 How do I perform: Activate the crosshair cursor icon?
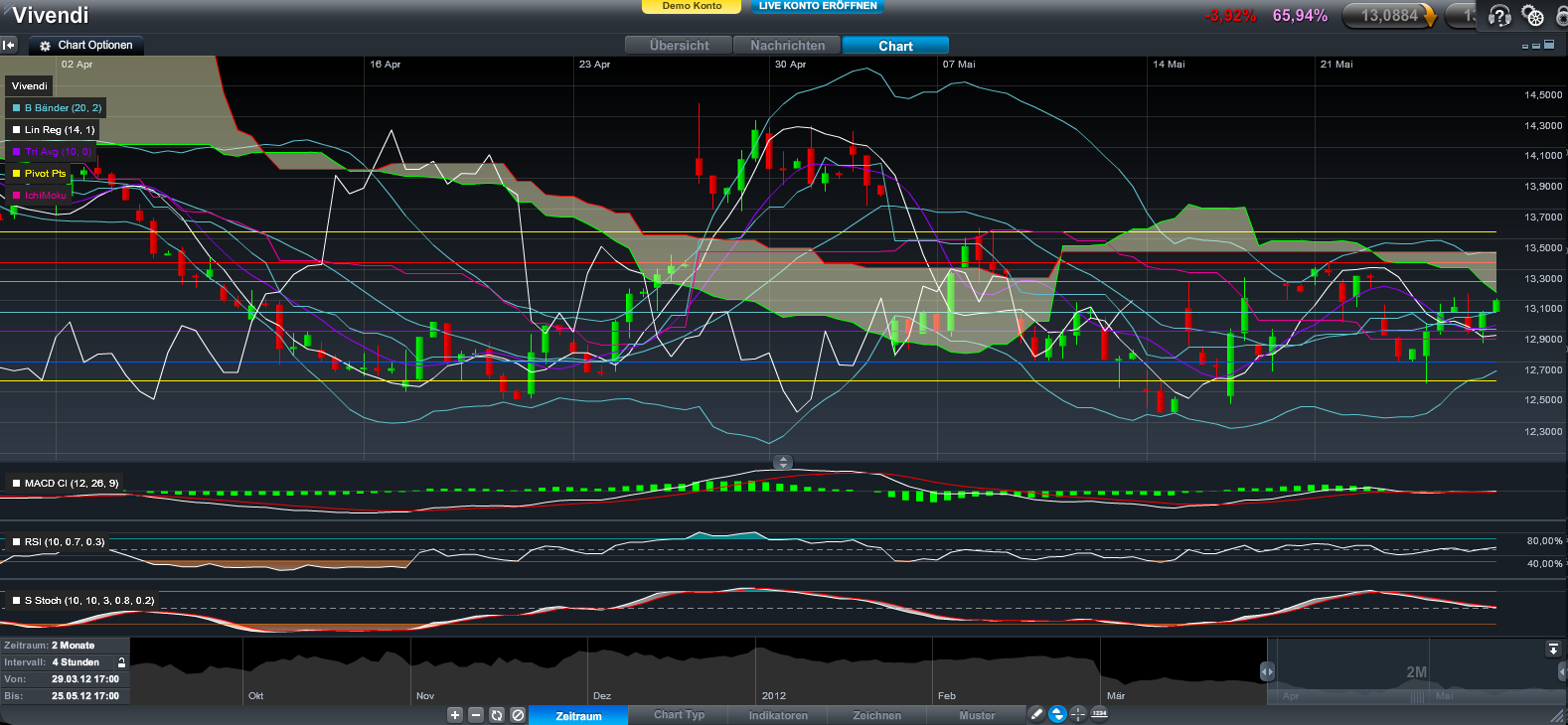tap(1078, 714)
